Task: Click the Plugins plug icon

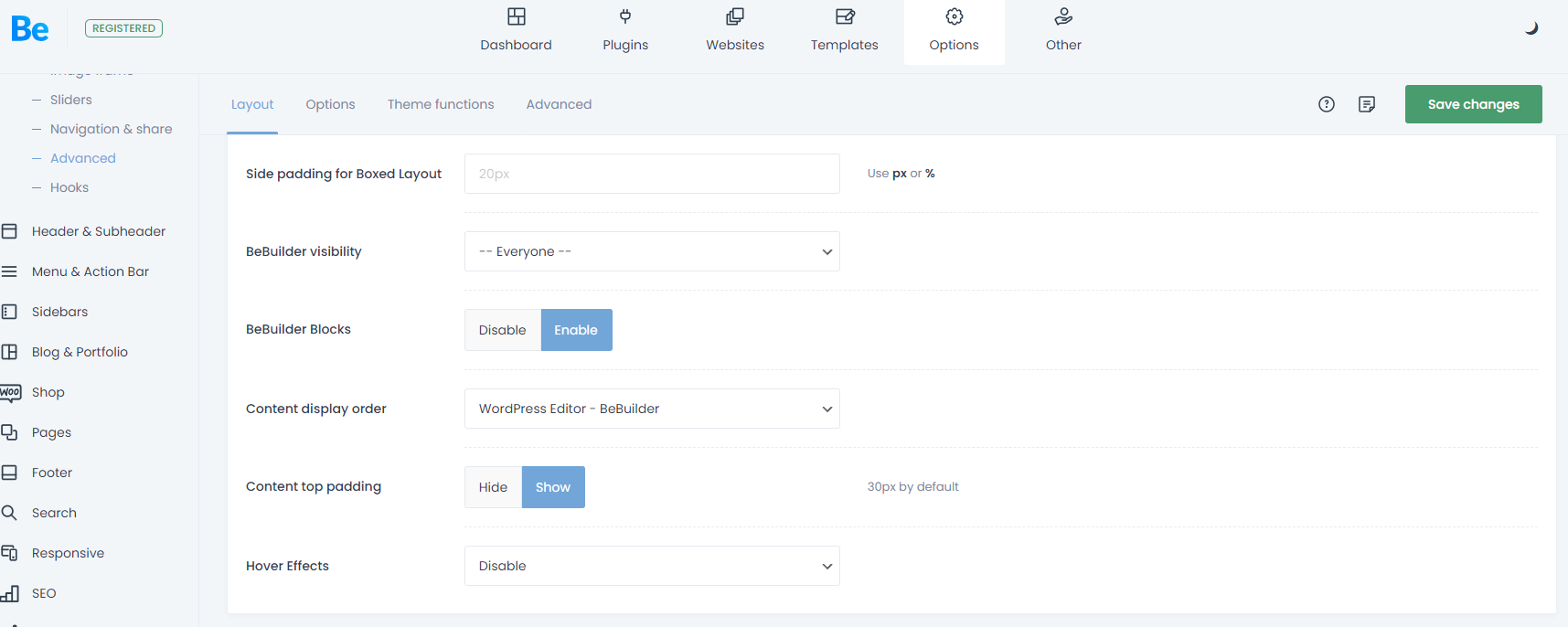Action: click(625, 16)
